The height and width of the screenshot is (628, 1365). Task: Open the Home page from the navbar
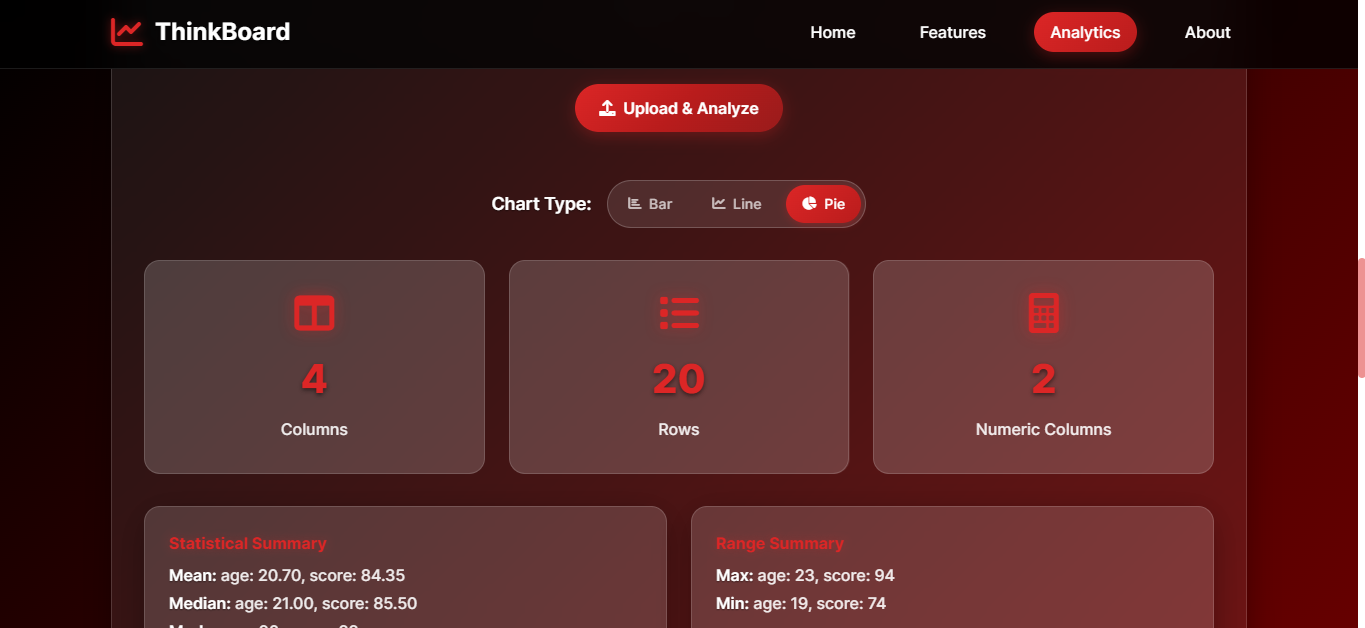832,32
